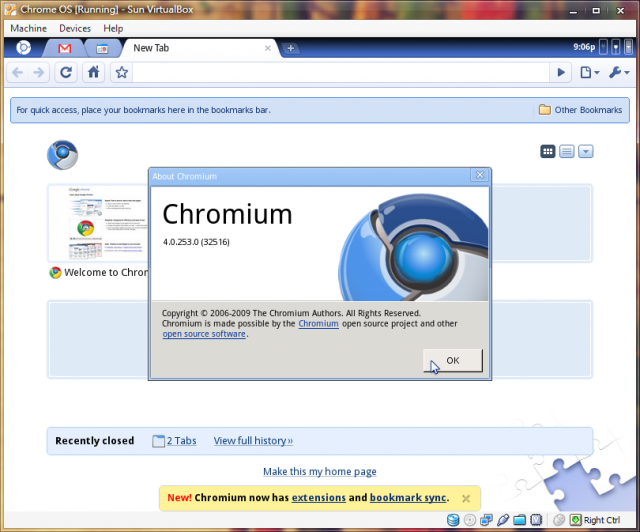Screen dimensions: 640x532
Task: Open the page menu dropdown
Action: coord(590,73)
